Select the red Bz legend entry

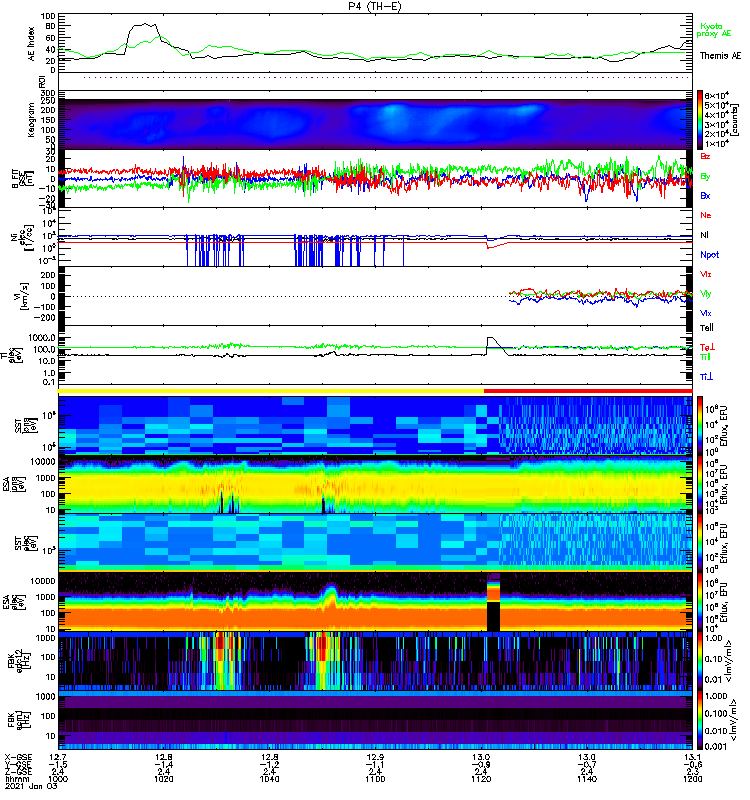705,157
